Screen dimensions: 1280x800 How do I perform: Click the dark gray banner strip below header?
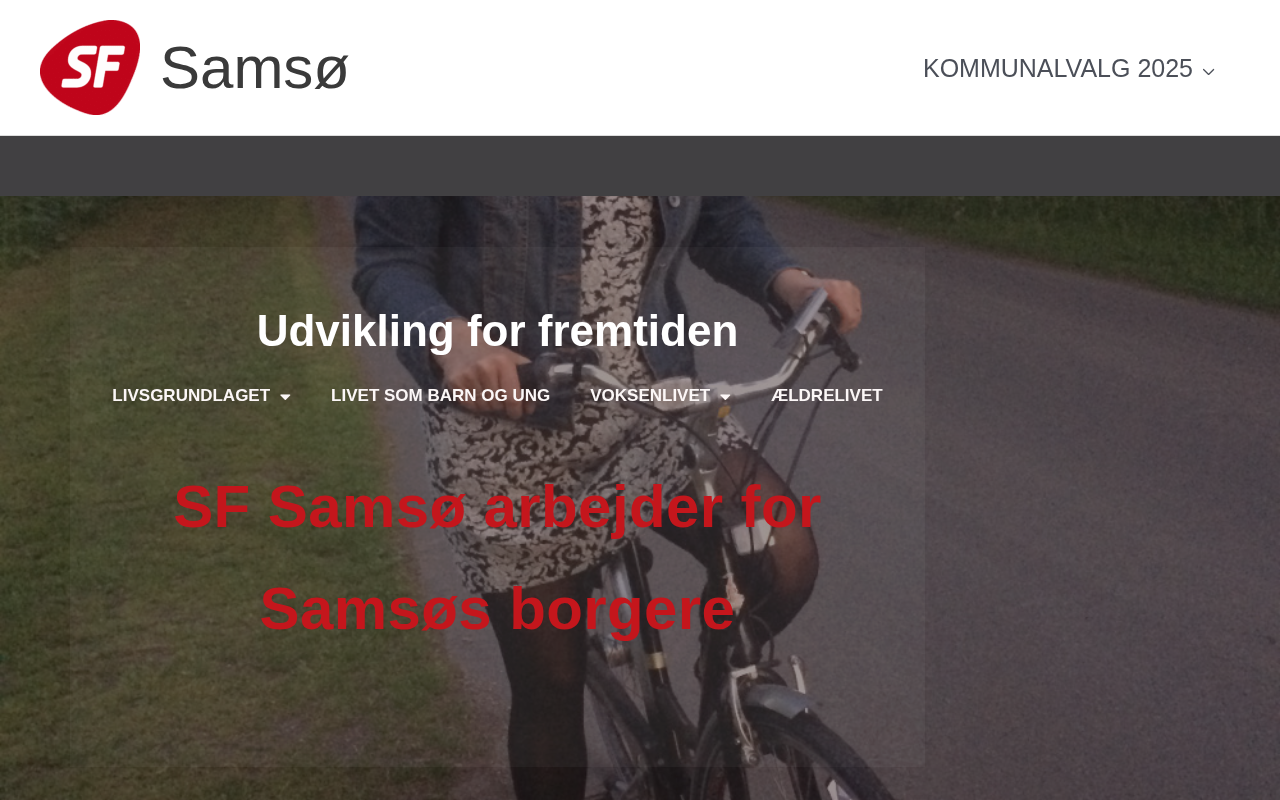640,166
